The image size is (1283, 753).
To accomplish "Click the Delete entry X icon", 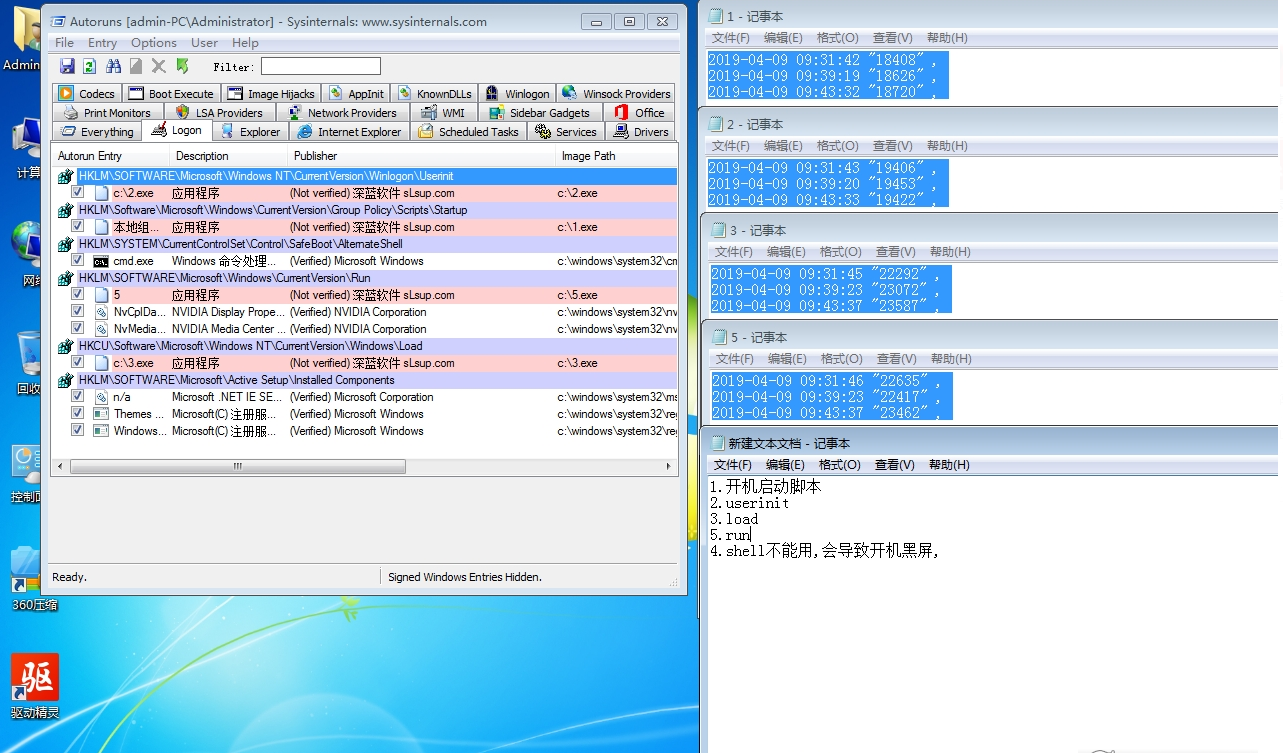I will pos(158,66).
